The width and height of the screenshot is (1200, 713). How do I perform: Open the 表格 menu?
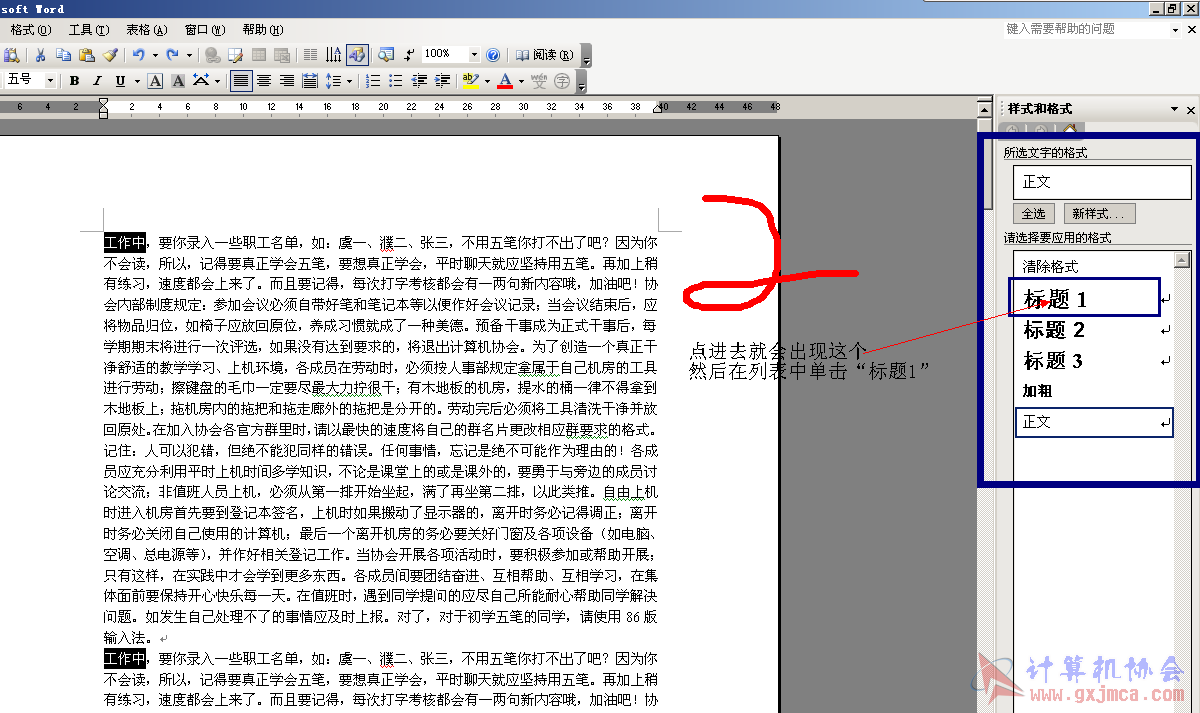(x=147, y=29)
